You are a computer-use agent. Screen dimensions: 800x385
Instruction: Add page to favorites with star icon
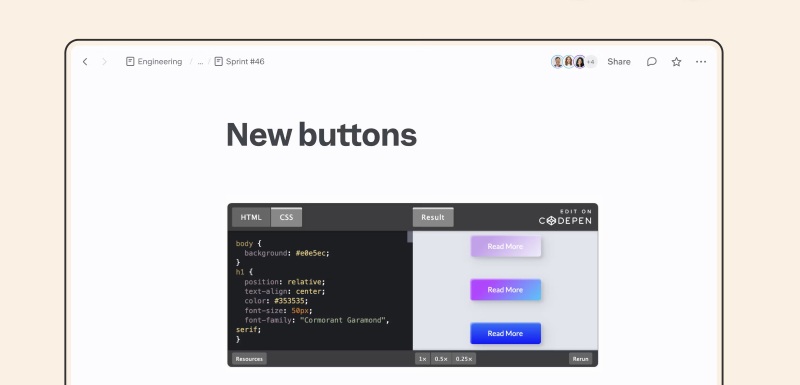coord(677,62)
